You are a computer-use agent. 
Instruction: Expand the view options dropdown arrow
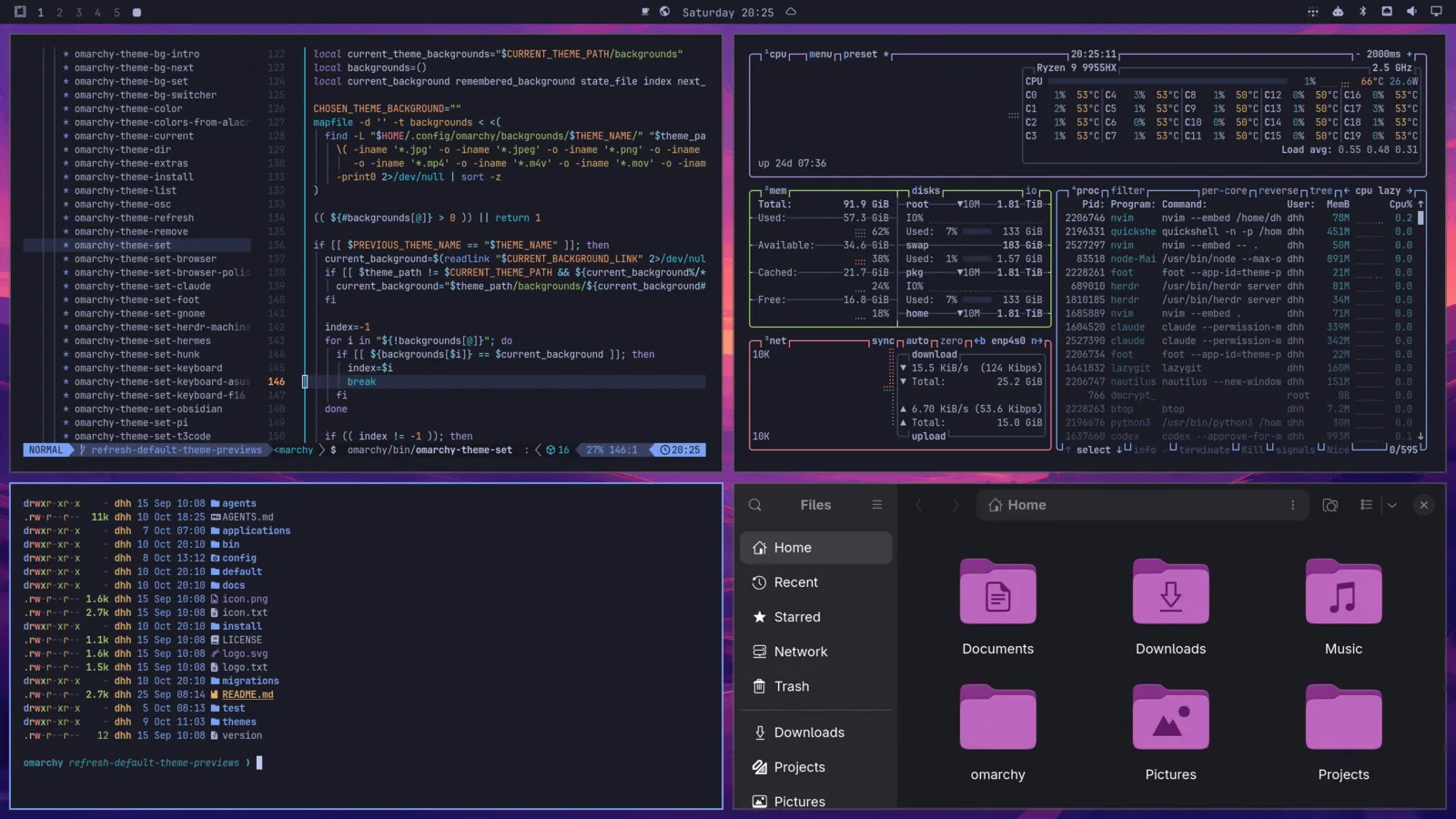1391,505
